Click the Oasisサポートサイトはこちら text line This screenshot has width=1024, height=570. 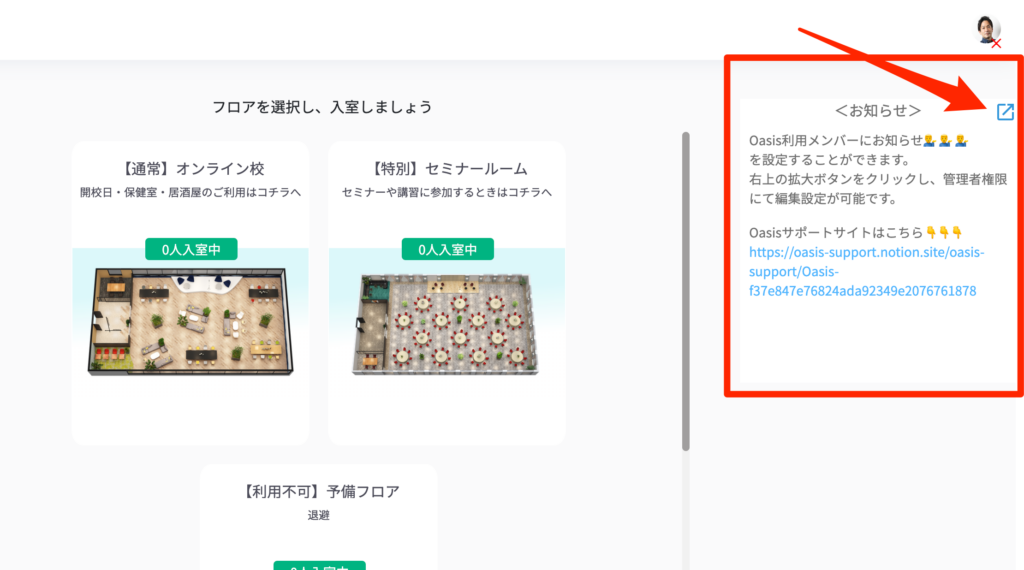856,232
